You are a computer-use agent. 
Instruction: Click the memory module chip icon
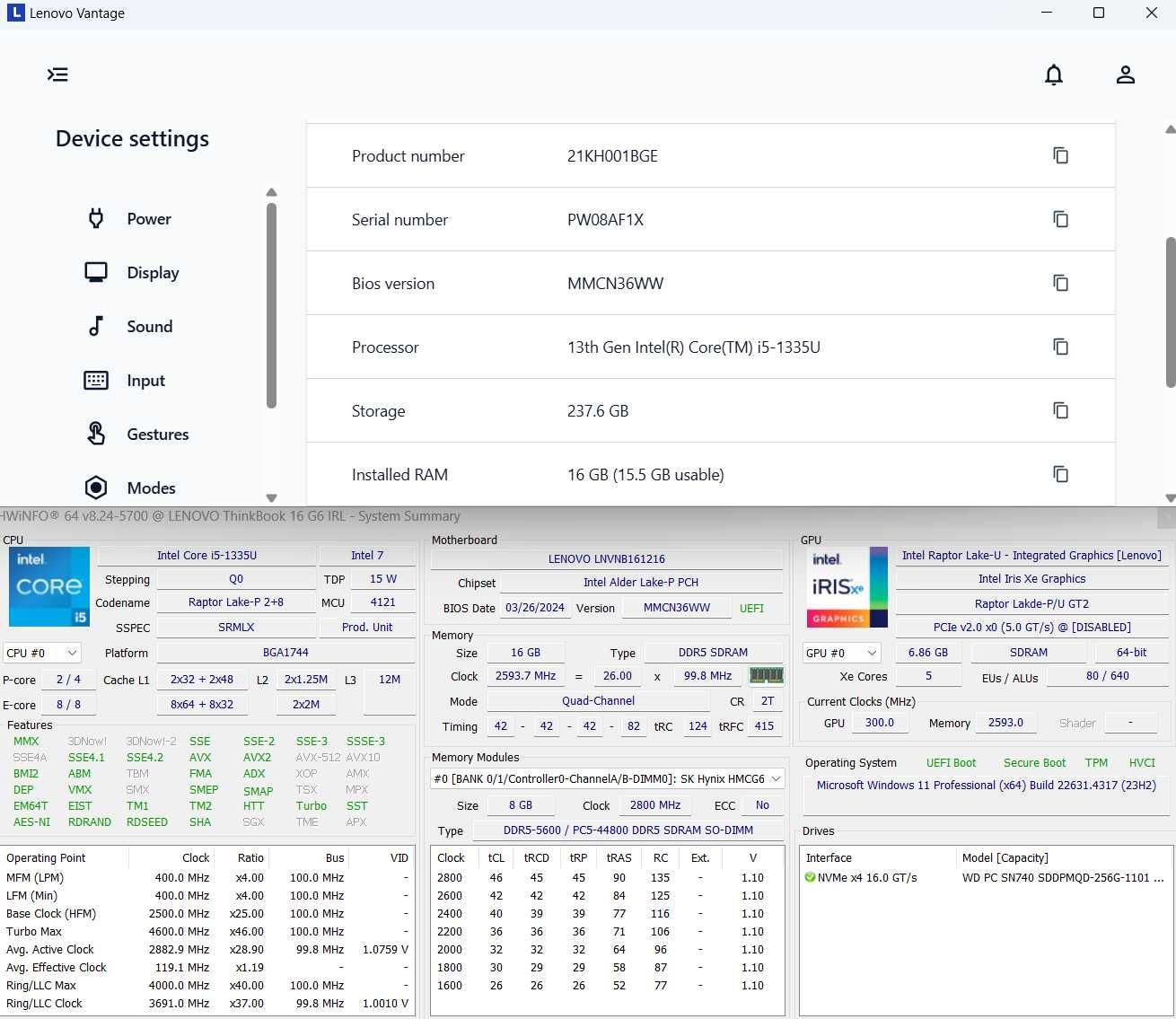767,675
